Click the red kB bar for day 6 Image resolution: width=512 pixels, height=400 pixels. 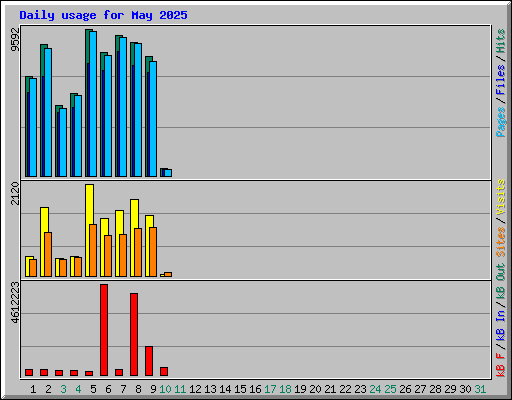click(104, 330)
